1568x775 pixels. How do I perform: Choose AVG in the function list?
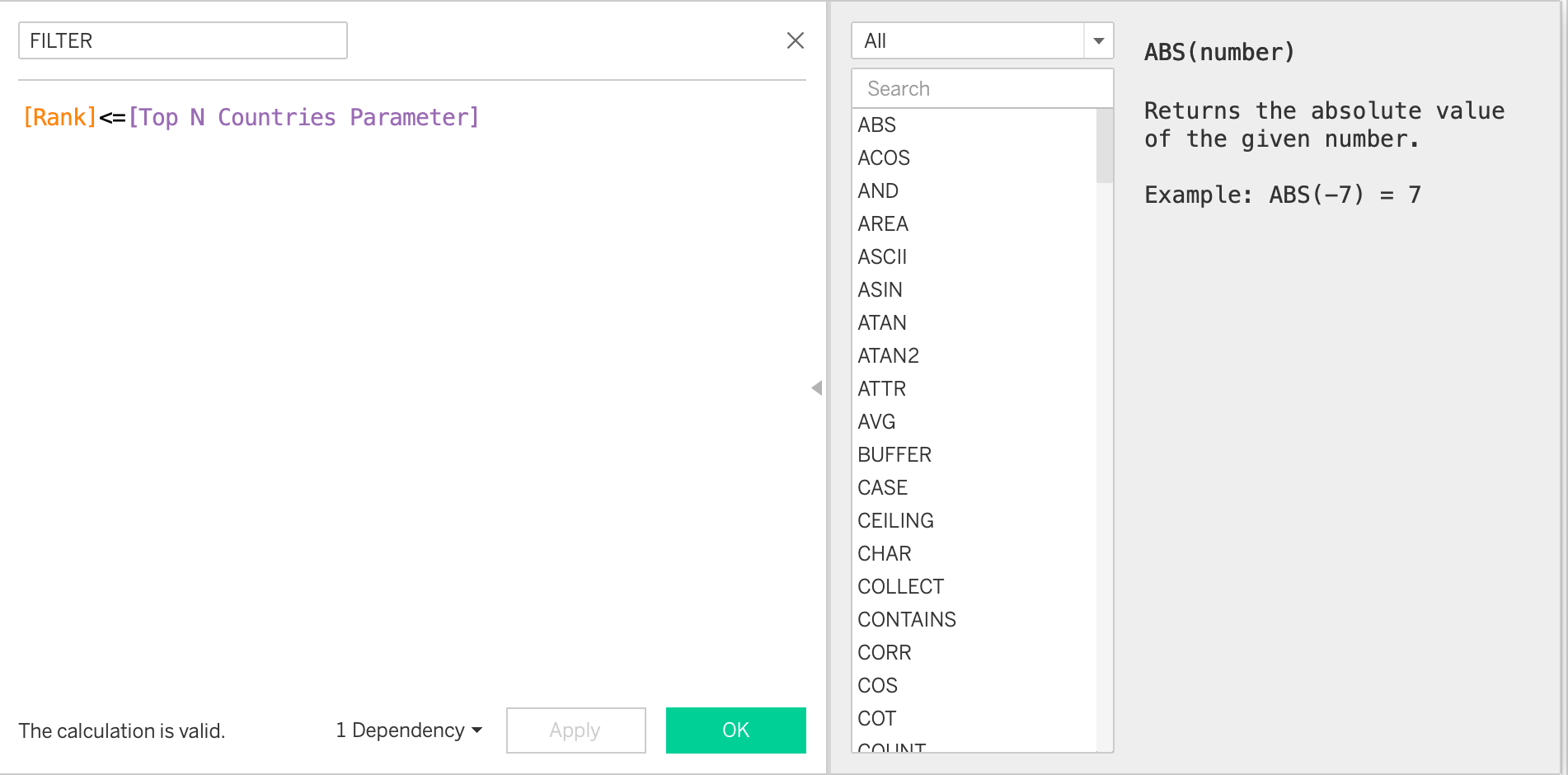(x=876, y=421)
